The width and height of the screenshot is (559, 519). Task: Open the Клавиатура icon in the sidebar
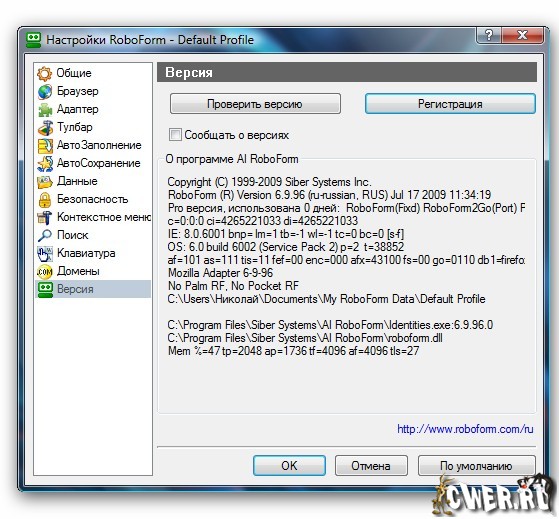(x=45, y=253)
